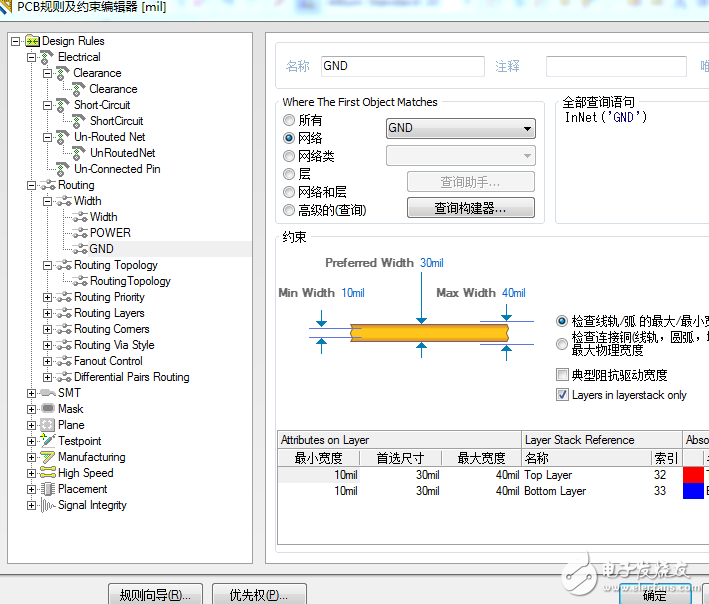
Task: Click the 确定 confirm button
Action: pyautogui.click(x=655, y=595)
